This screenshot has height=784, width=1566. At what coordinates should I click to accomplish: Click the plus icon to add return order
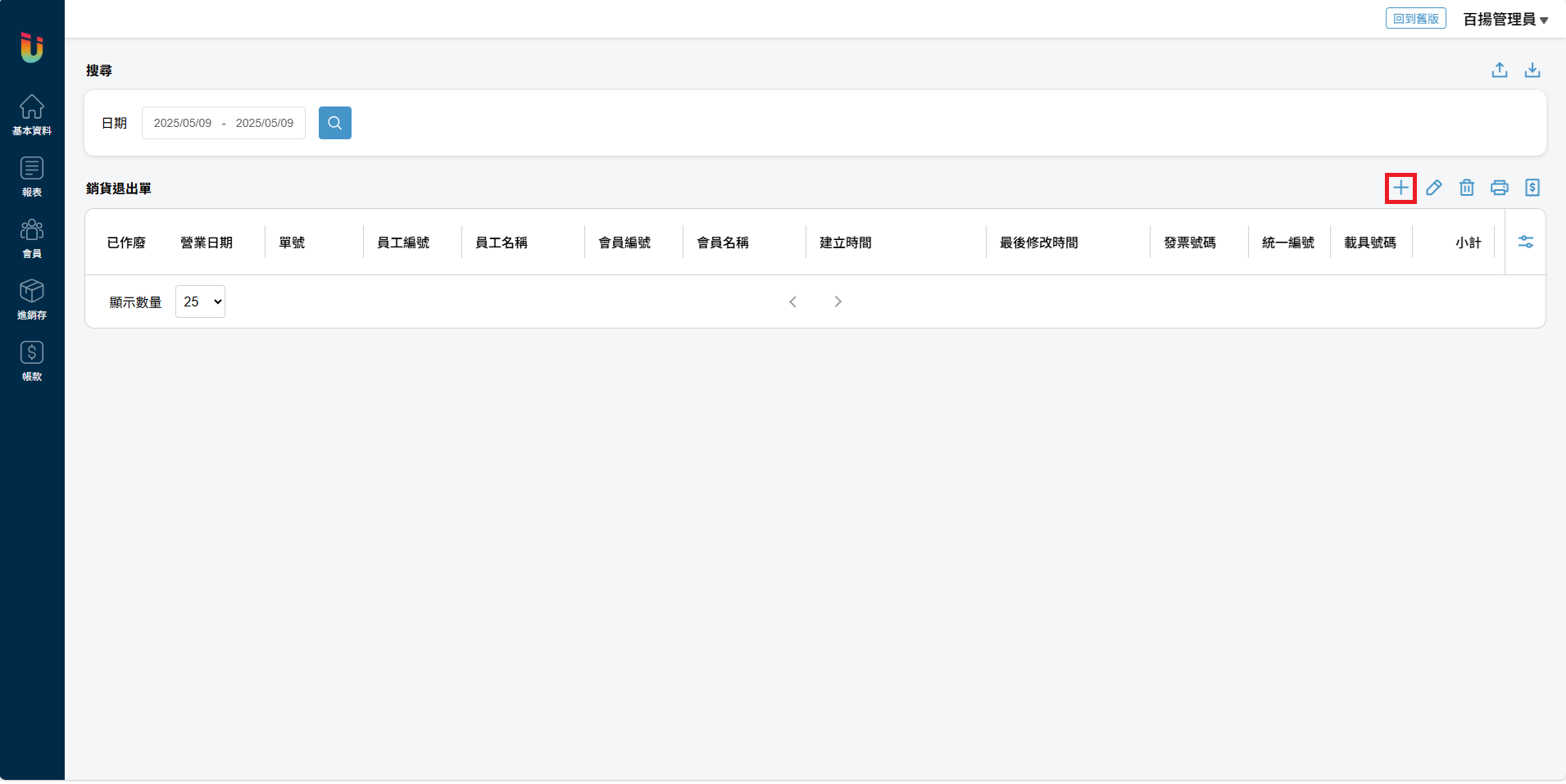pos(1400,188)
